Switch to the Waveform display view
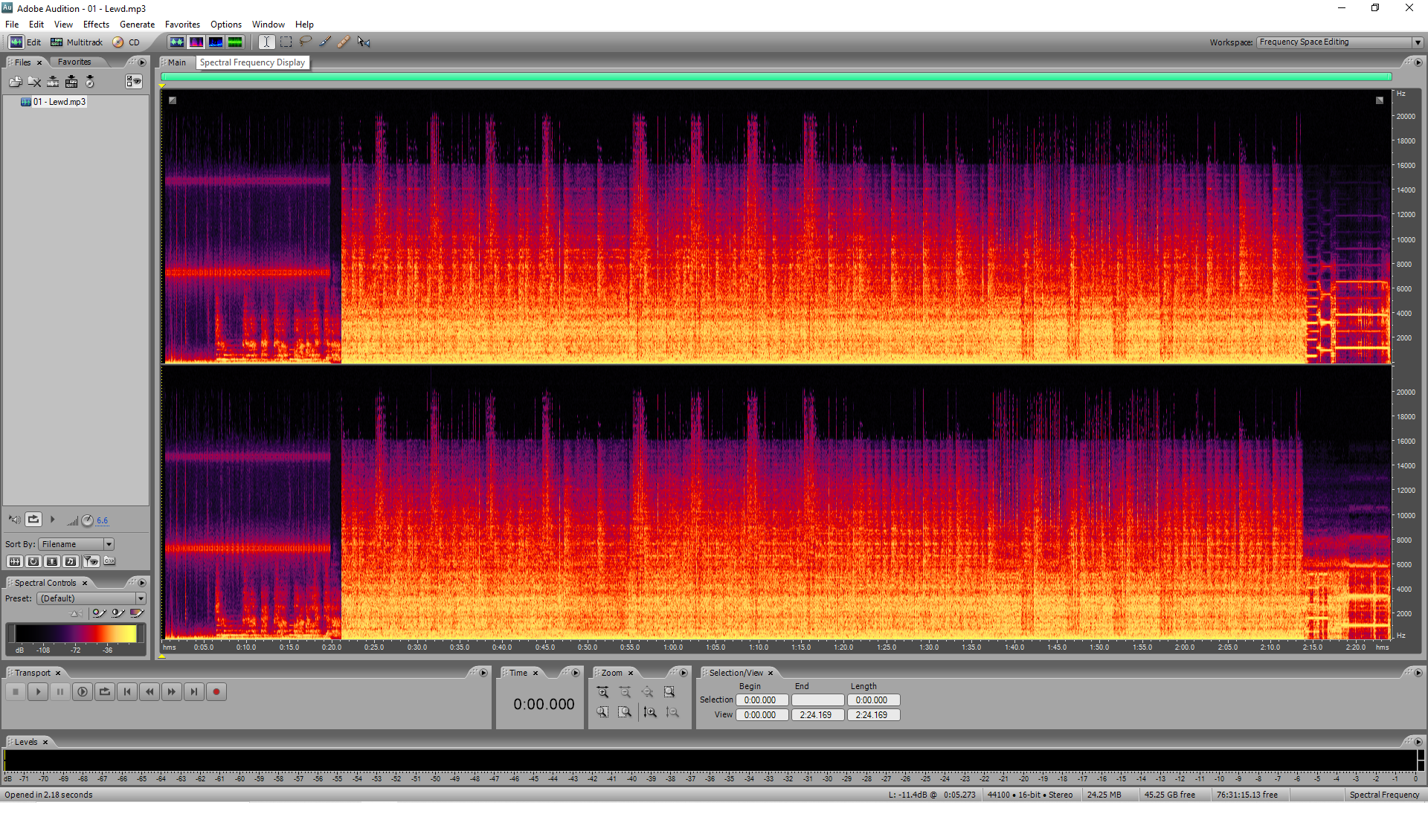 176,42
